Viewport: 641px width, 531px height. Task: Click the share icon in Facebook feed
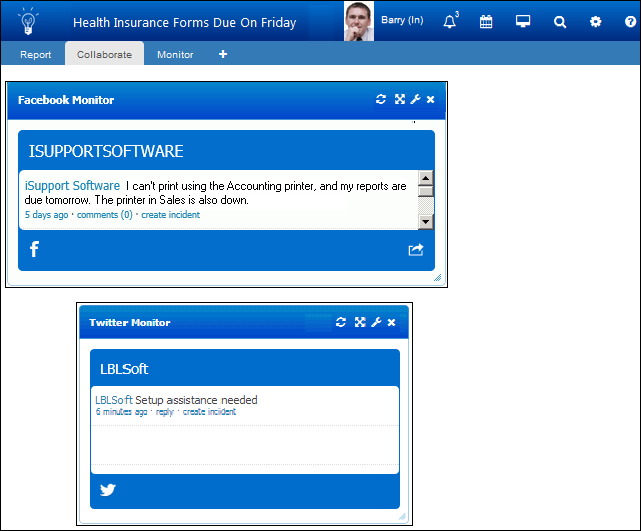coord(416,249)
